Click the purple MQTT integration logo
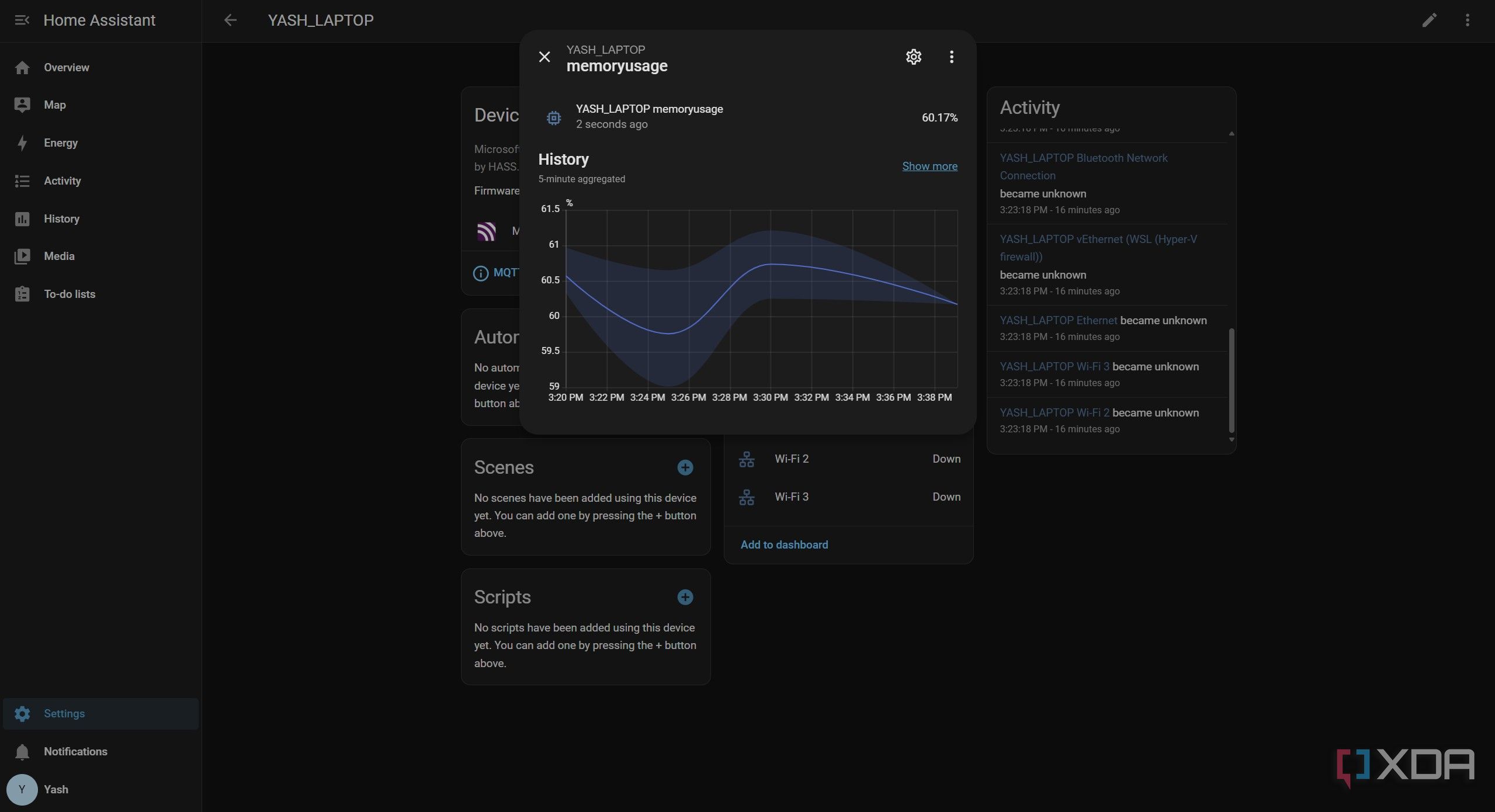The image size is (1495, 812). 487,231
